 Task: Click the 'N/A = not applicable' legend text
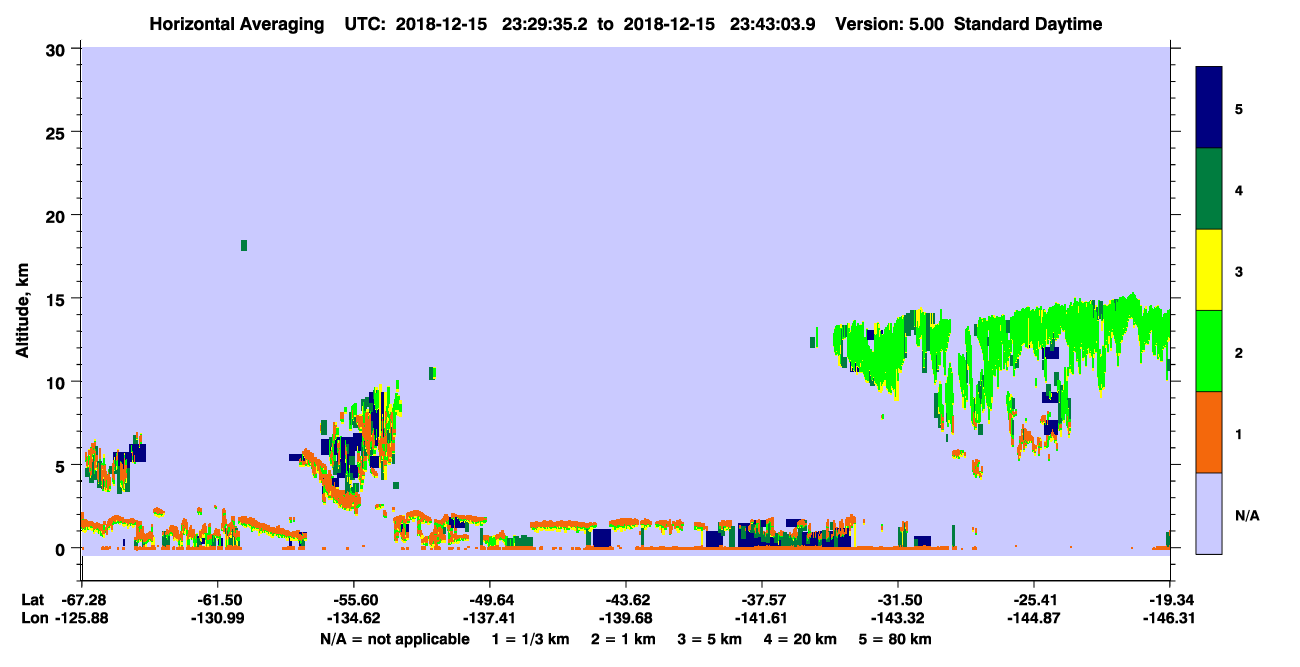pos(394,639)
